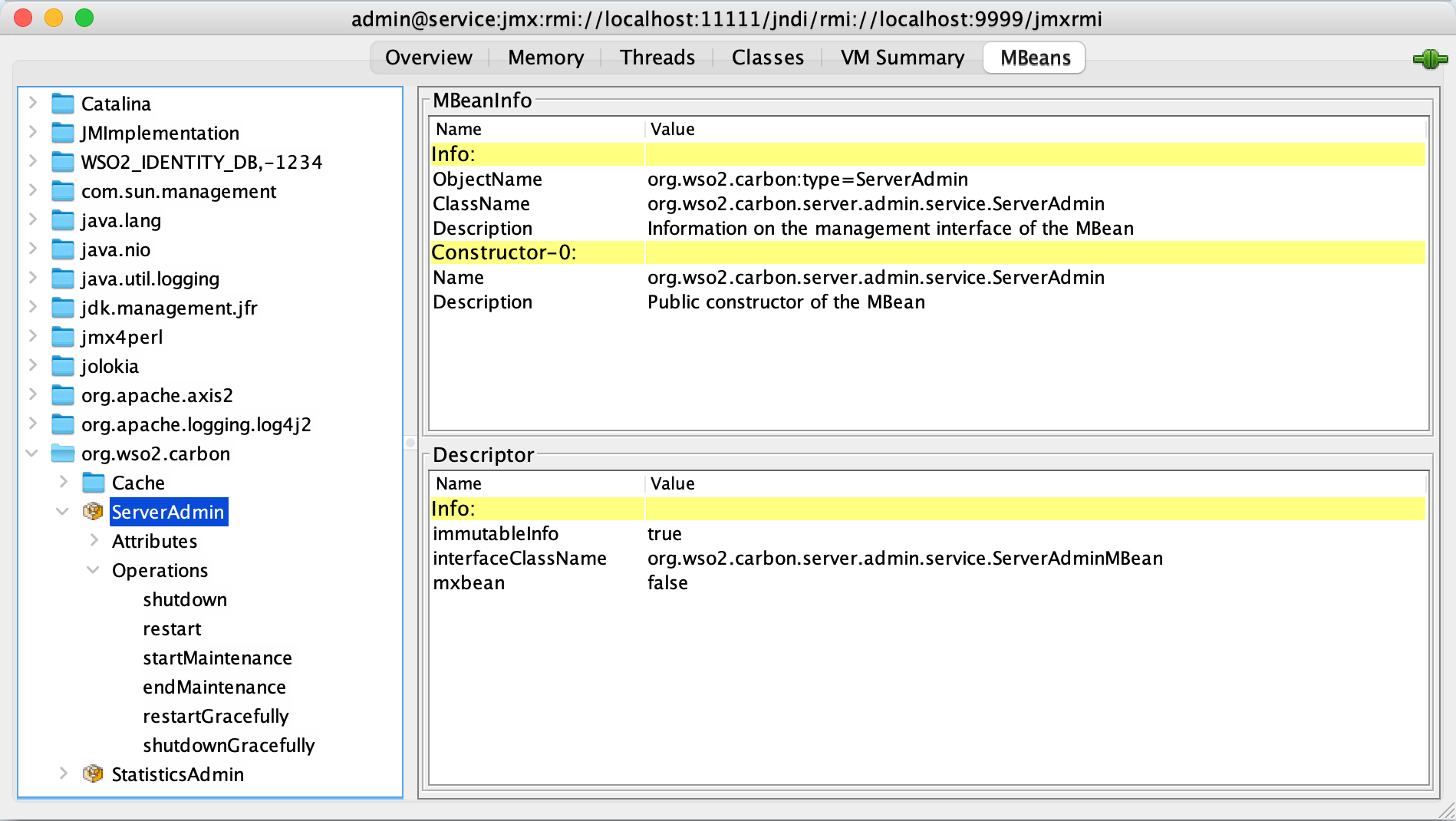The height and width of the screenshot is (821, 1456).
Task: Click the java.lang folder icon
Action: [x=63, y=220]
